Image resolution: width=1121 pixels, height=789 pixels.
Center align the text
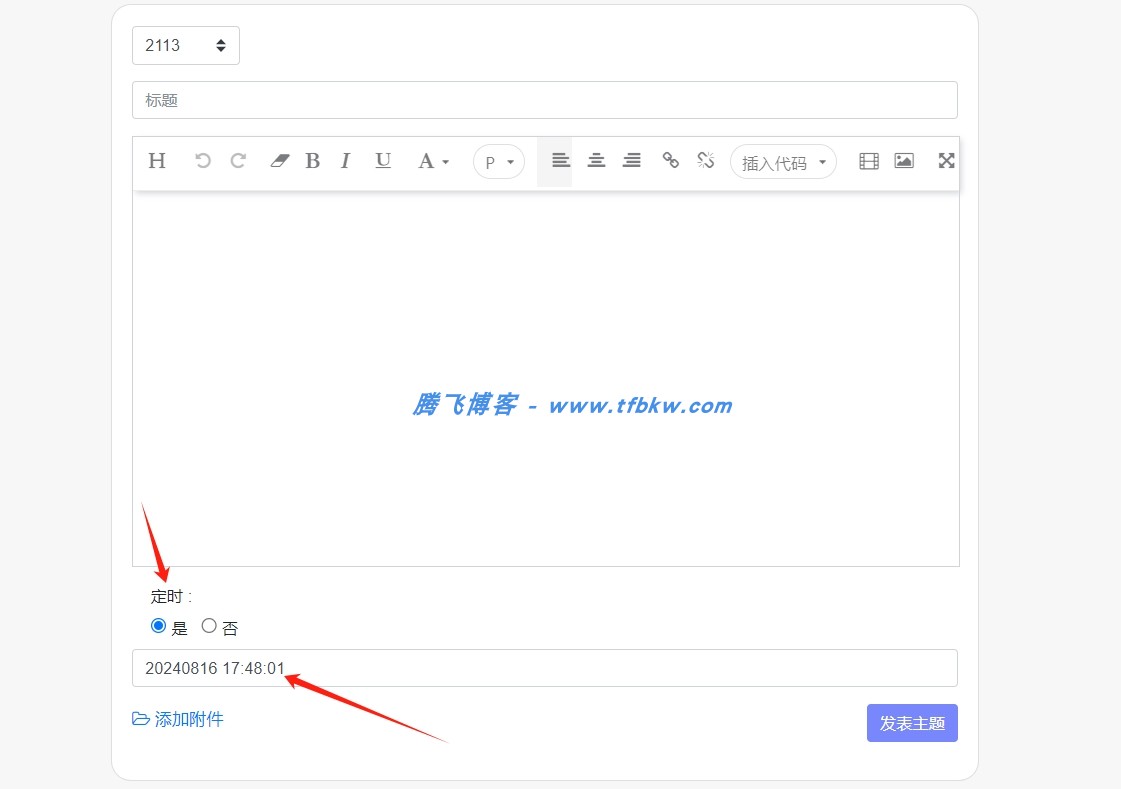(596, 161)
